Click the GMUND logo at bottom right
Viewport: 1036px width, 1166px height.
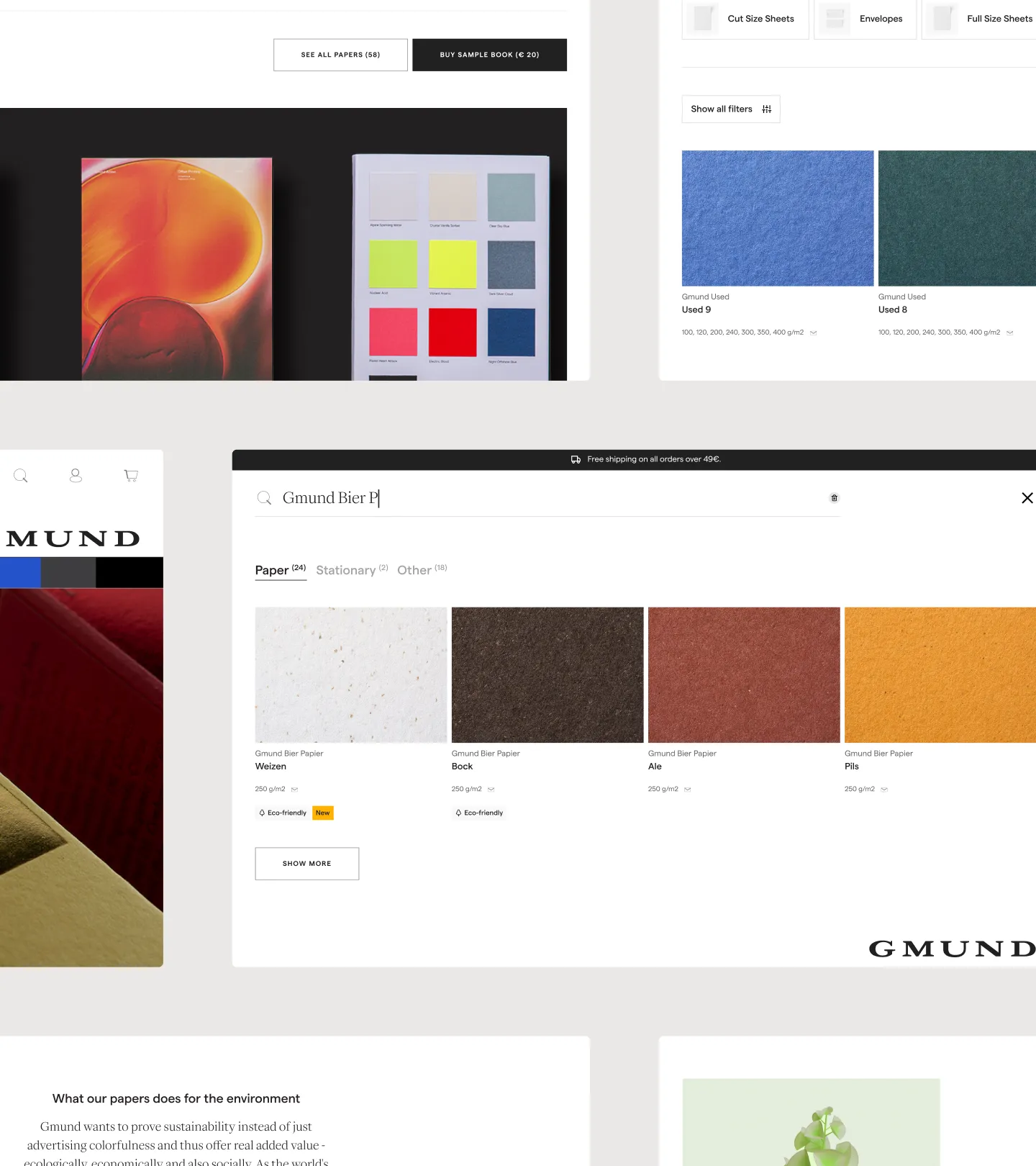[x=952, y=949]
